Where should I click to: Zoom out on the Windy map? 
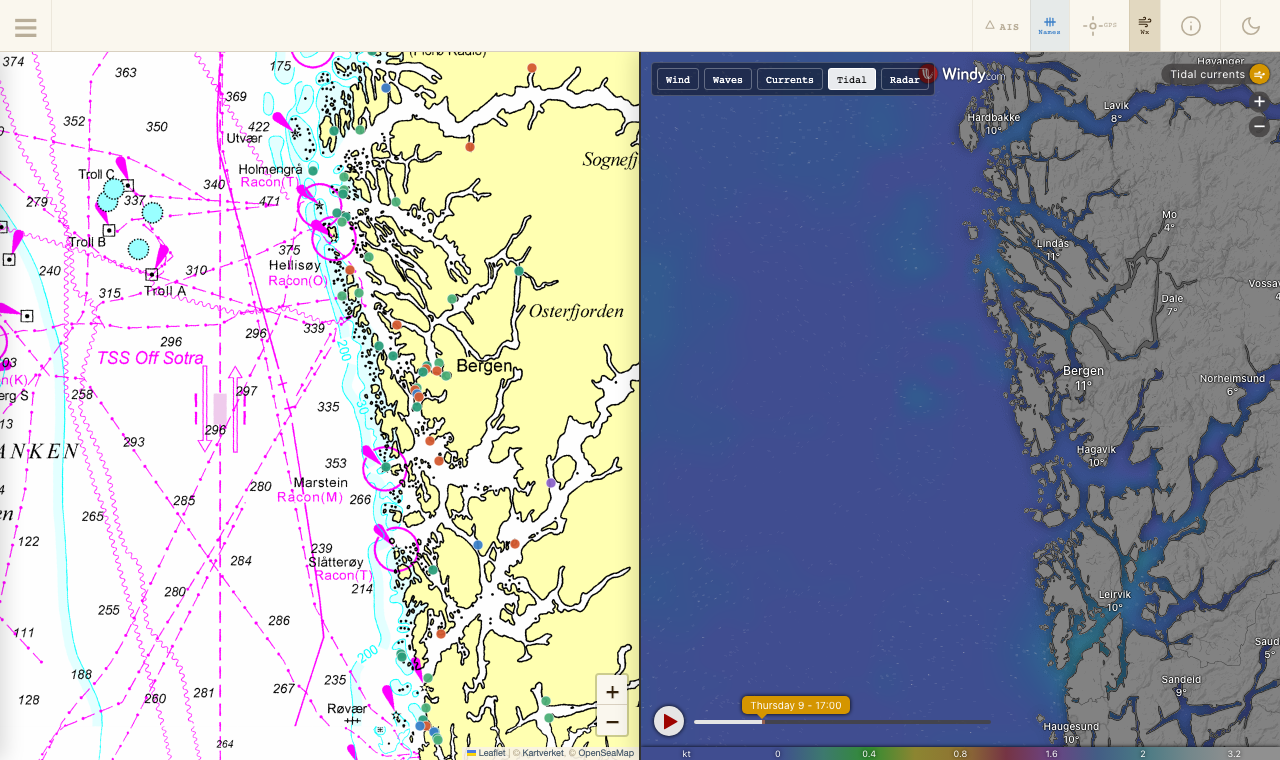(1260, 126)
